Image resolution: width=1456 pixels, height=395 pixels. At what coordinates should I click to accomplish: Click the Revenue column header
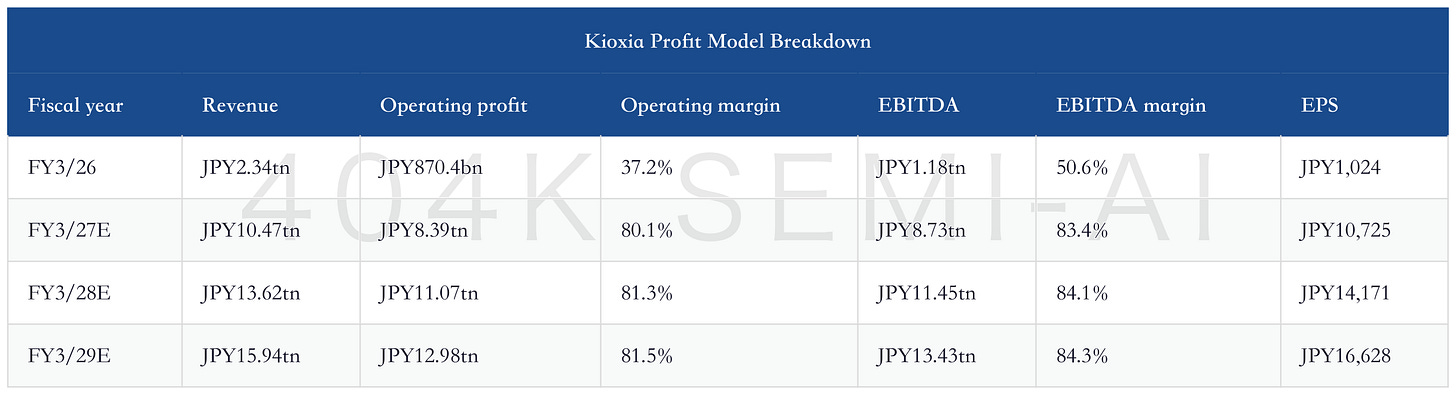240,105
